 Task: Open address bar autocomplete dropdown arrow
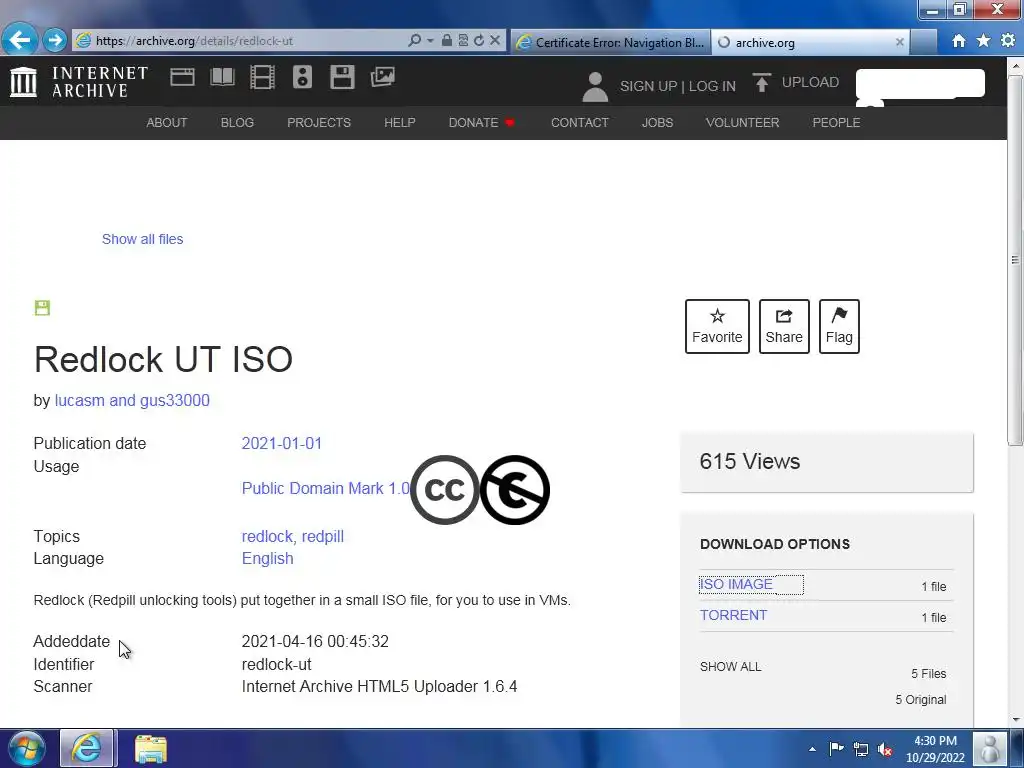pos(430,40)
